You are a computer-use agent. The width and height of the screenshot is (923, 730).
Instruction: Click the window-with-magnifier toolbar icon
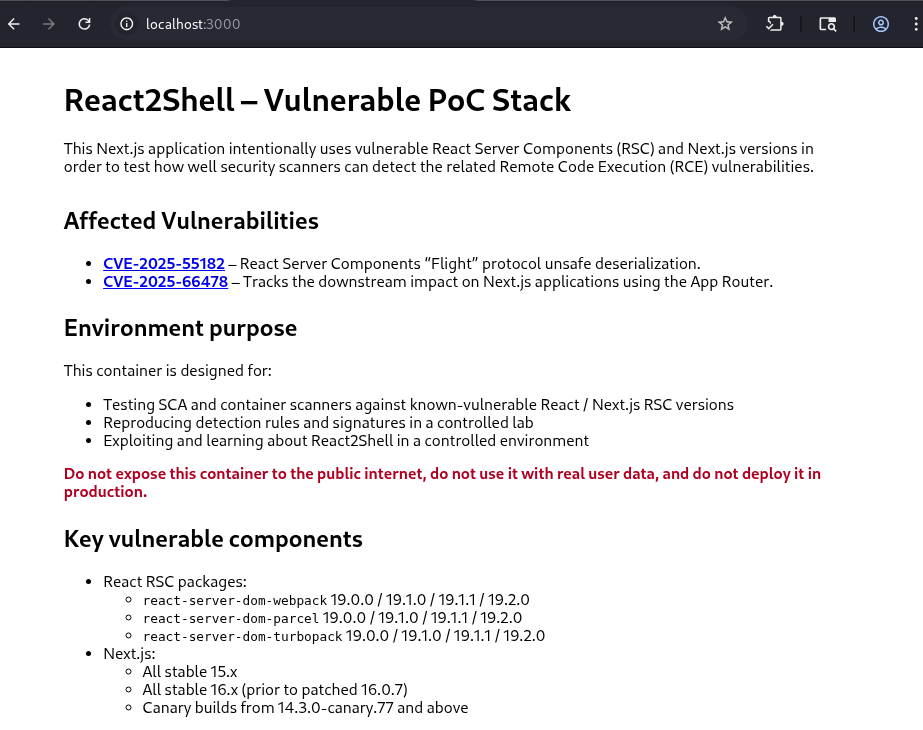point(827,24)
